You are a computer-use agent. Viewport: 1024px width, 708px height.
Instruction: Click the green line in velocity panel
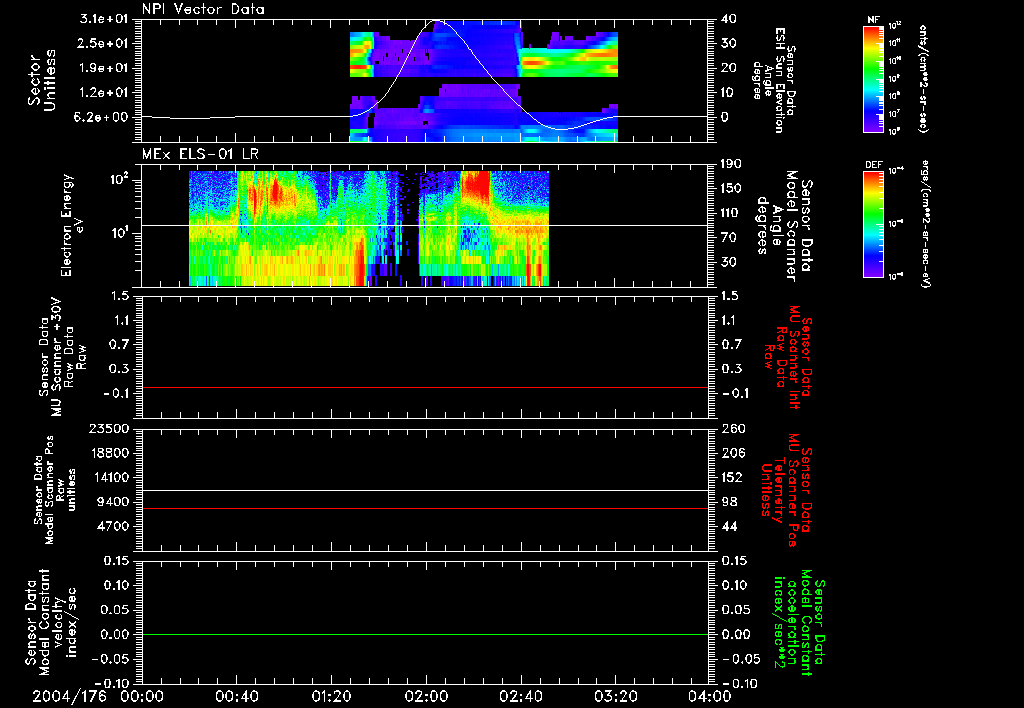425,634
